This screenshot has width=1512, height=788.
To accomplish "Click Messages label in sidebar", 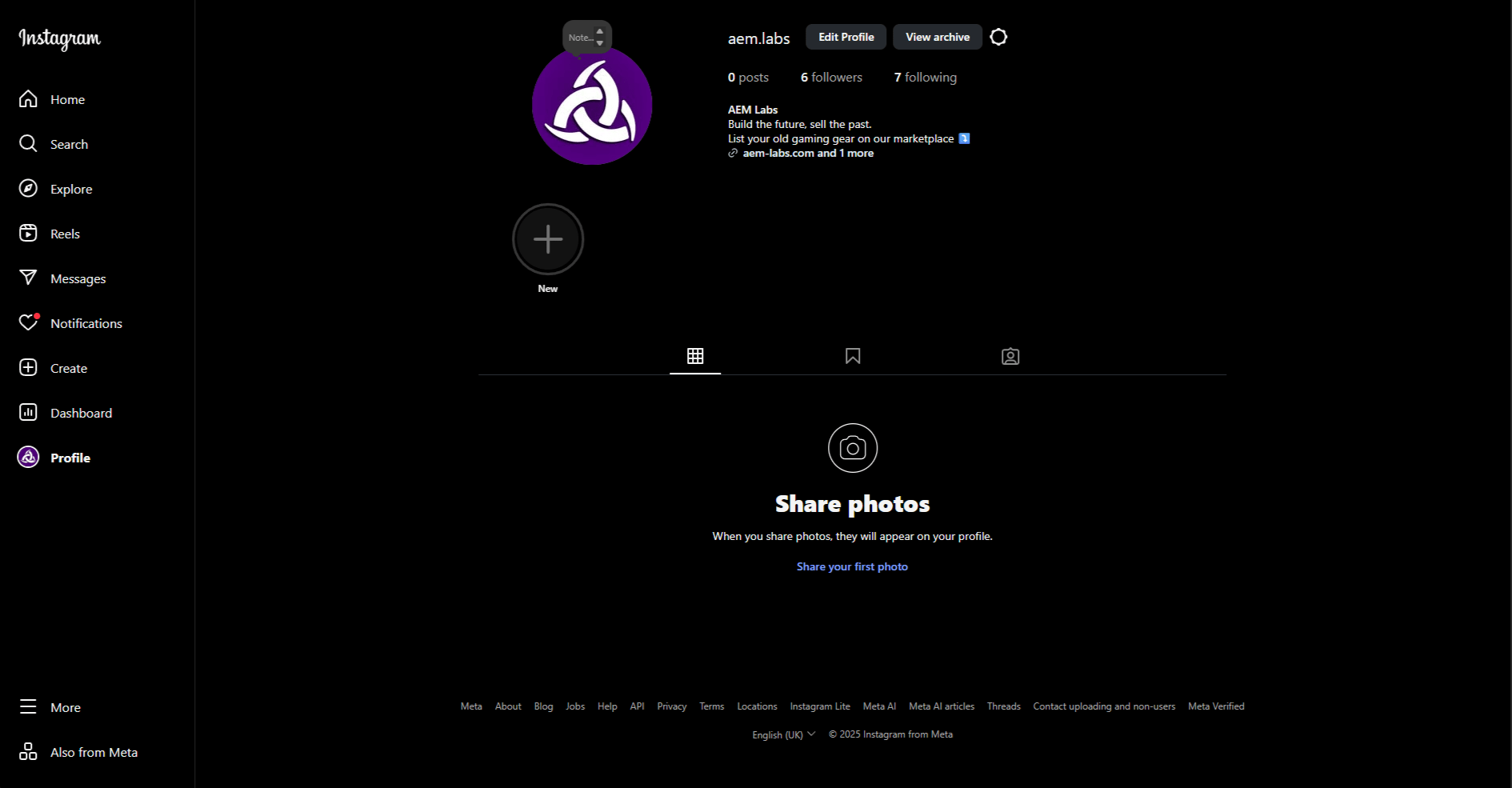I will [78, 278].
